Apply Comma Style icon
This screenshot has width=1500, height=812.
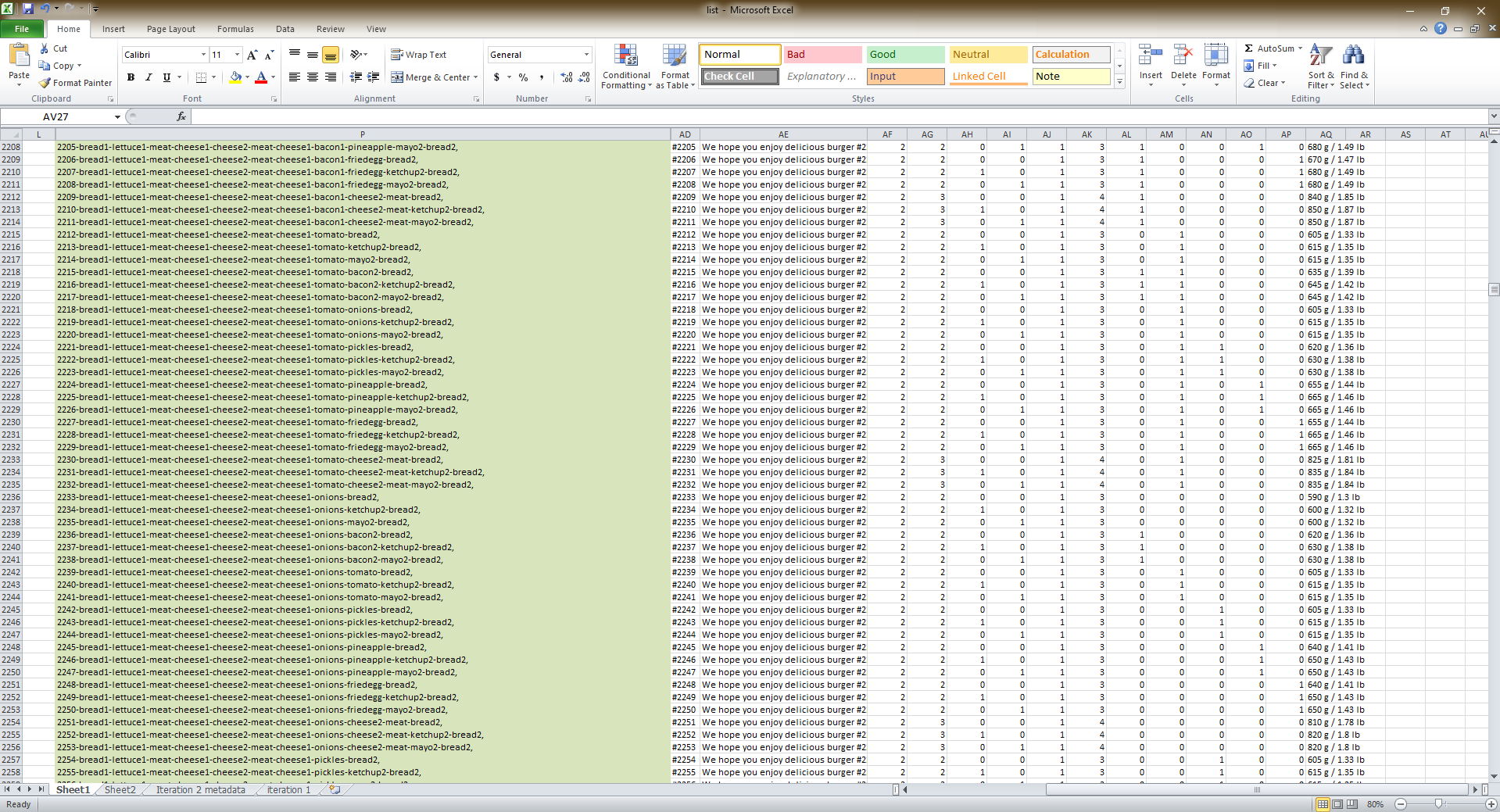[x=542, y=77]
